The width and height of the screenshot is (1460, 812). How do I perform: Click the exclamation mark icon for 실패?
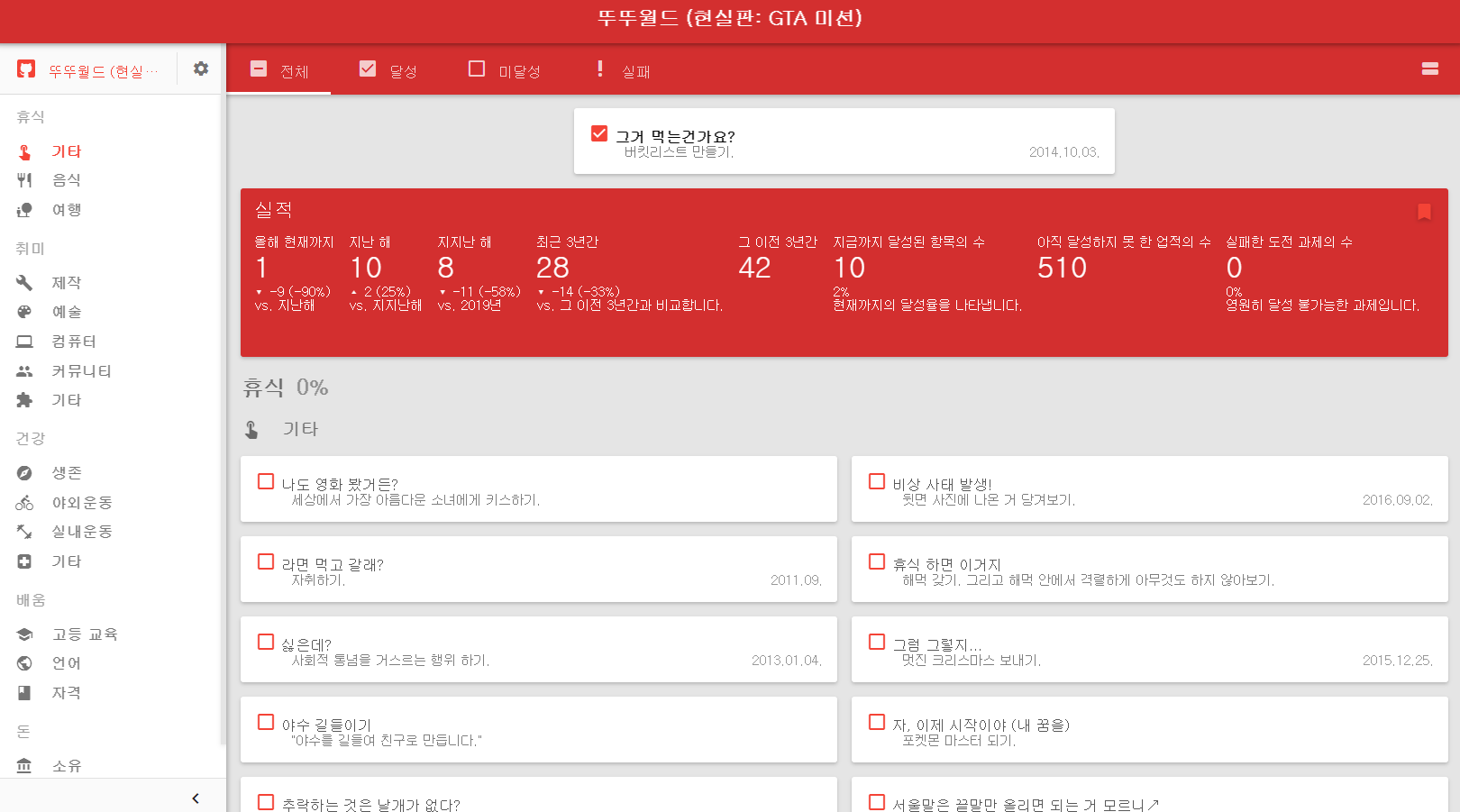click(x=600, y=68)
